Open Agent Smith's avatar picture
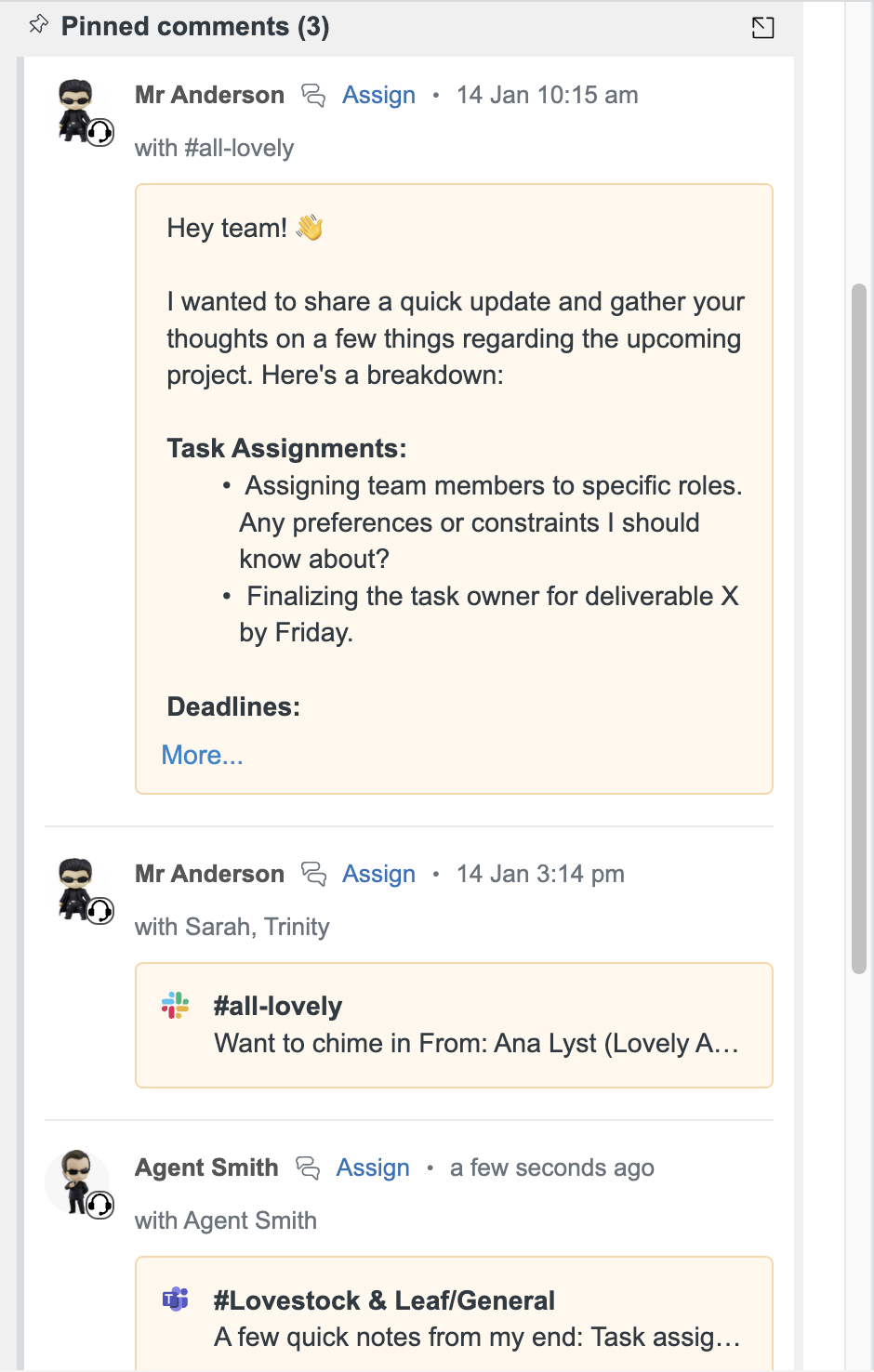 click(x=76, y=1182)
